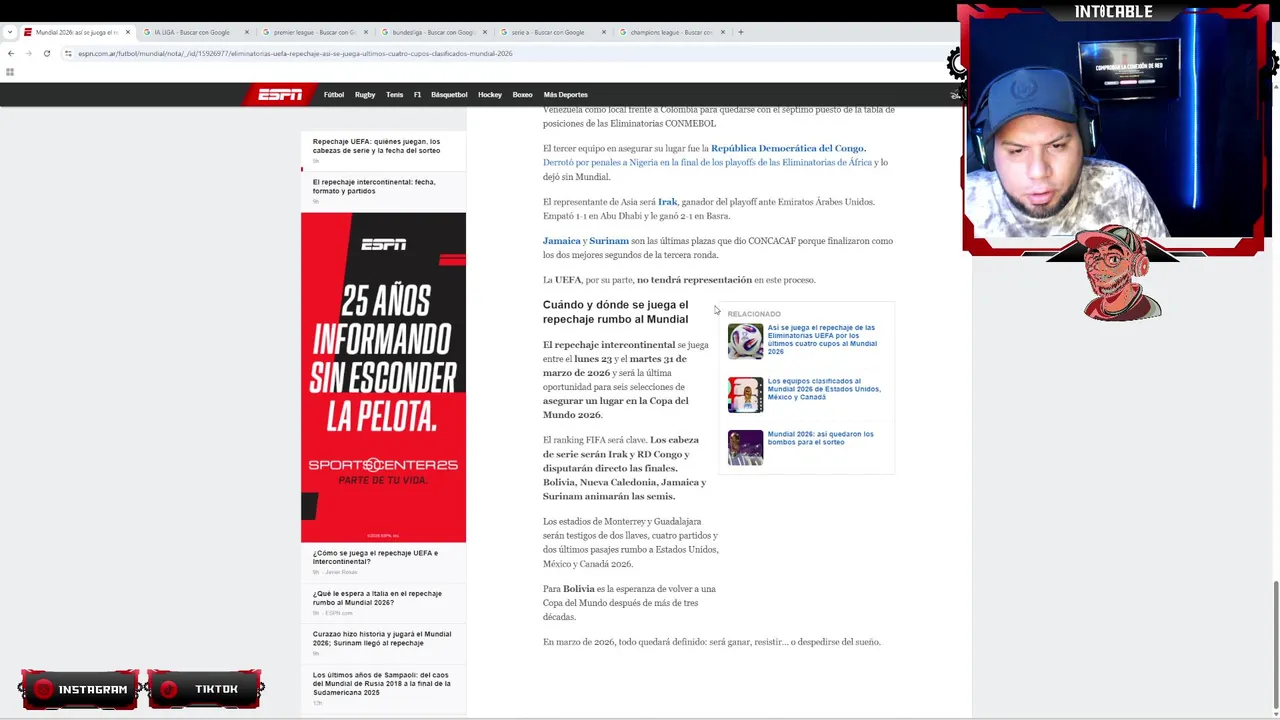Reload the page with the refresh icon
This screenshot has height=720, width=1280.
tap(47, 53)
